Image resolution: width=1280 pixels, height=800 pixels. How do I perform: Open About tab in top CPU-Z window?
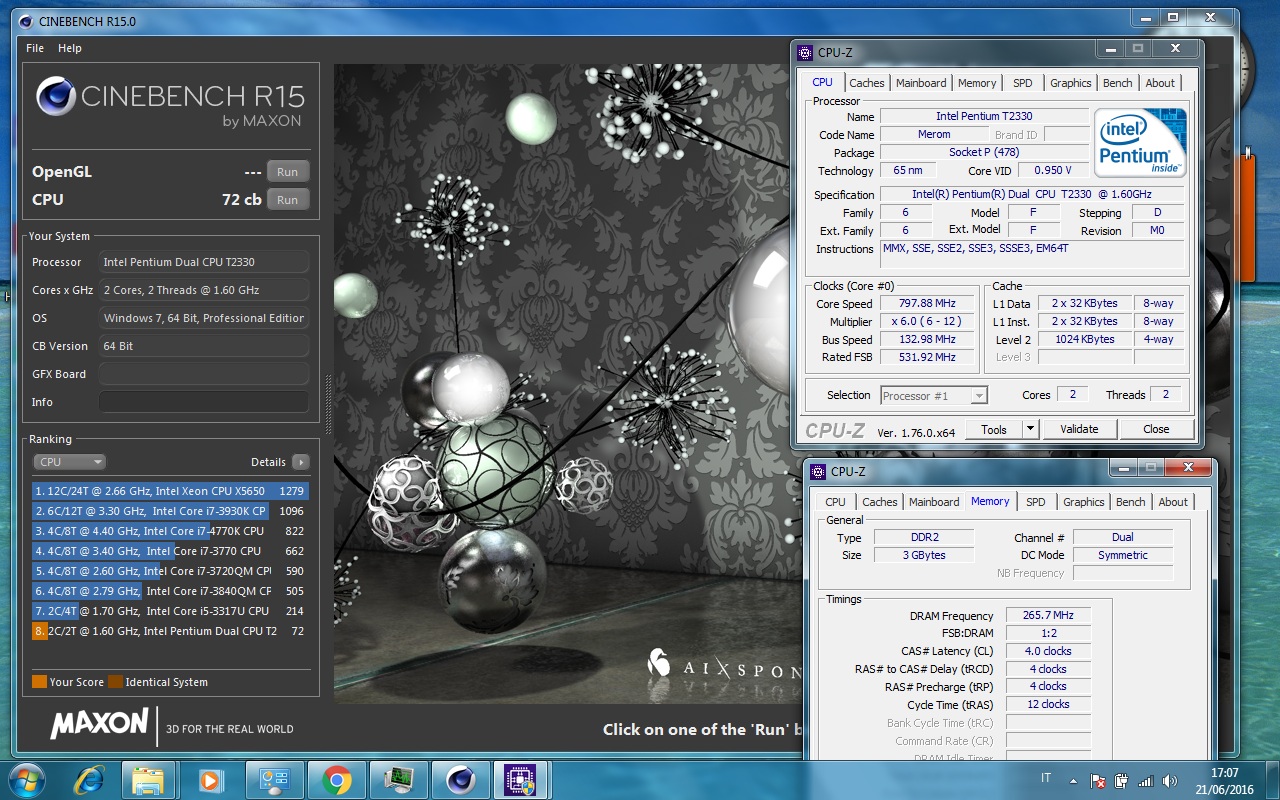tap(1160, 83)
